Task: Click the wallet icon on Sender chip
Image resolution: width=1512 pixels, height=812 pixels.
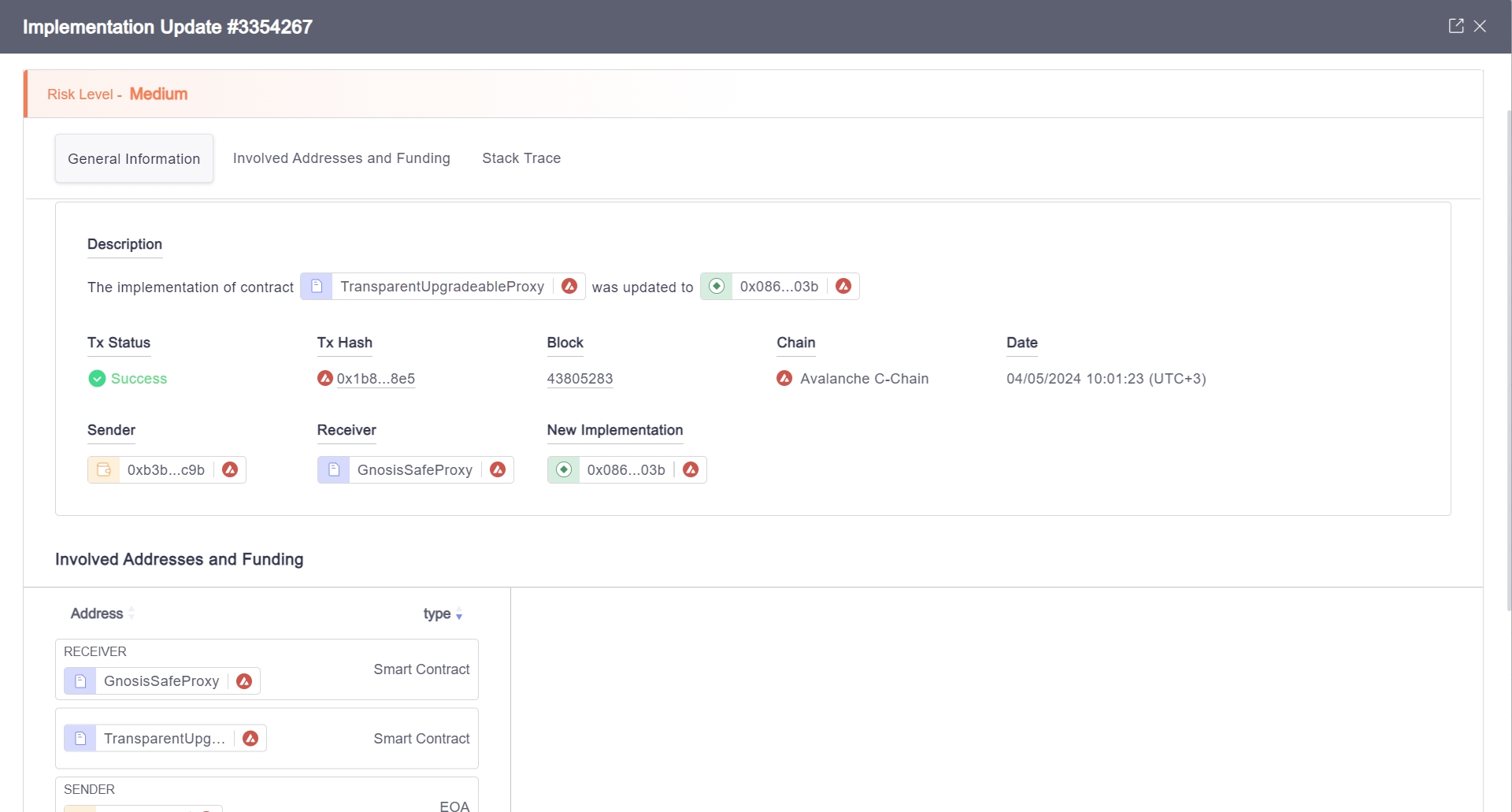Action: 104,469
